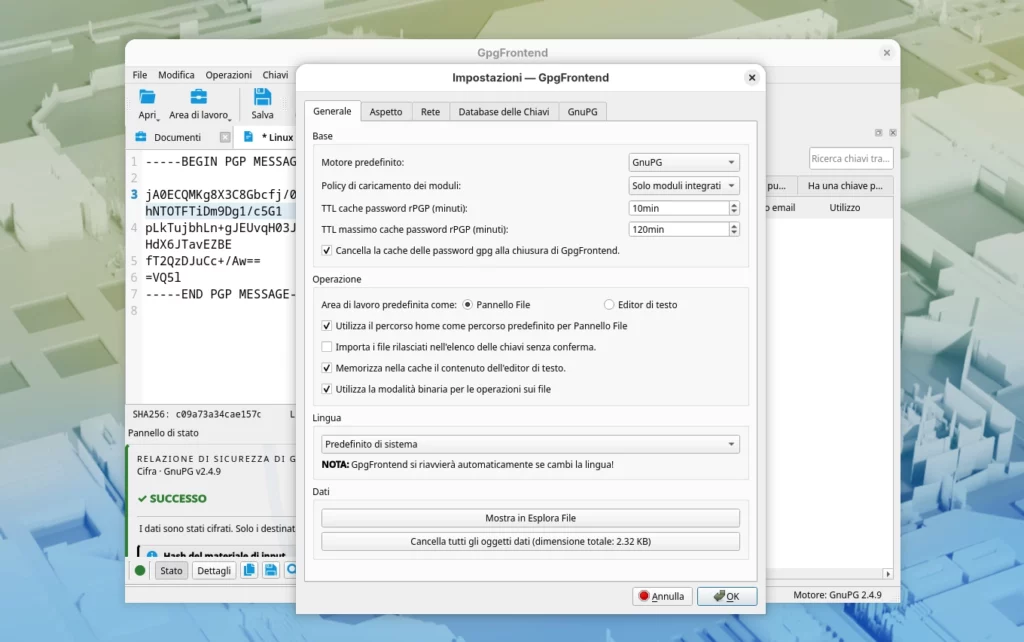
Task: Switch to the Rete tab
Action: 430,112
